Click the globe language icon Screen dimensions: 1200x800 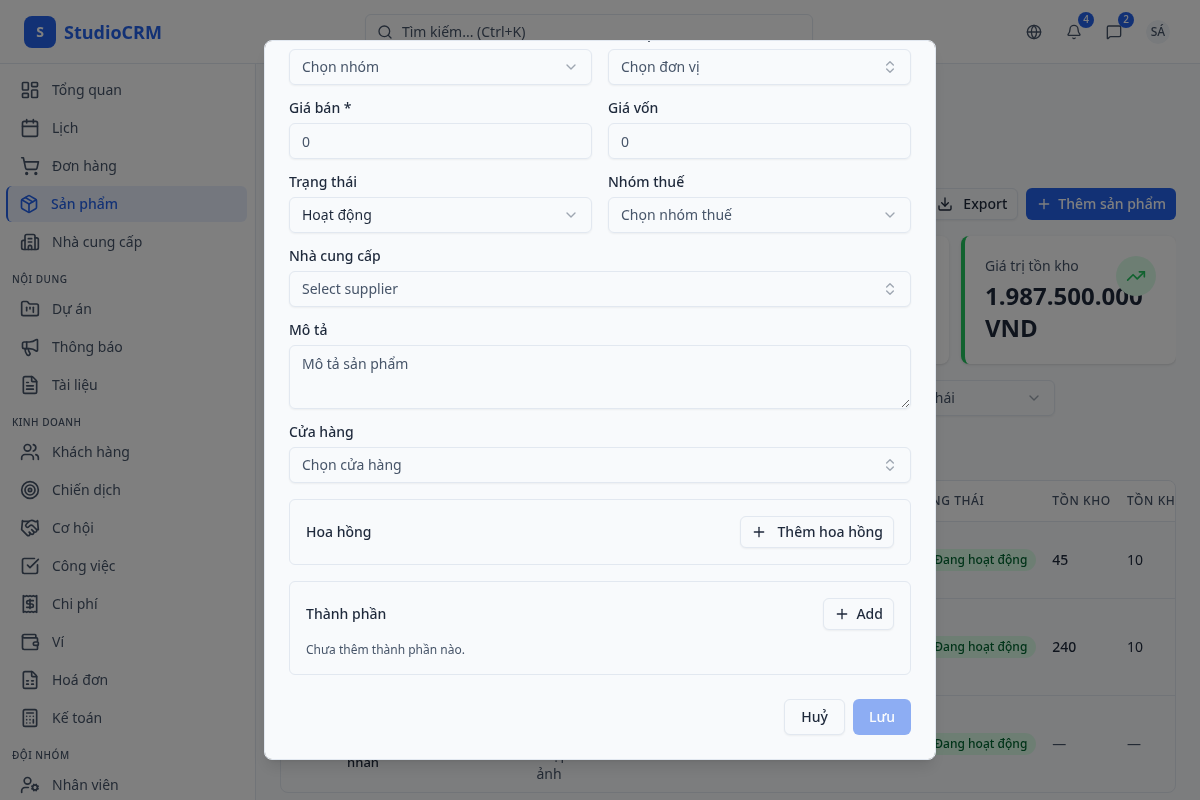[x=1034, y=32]
